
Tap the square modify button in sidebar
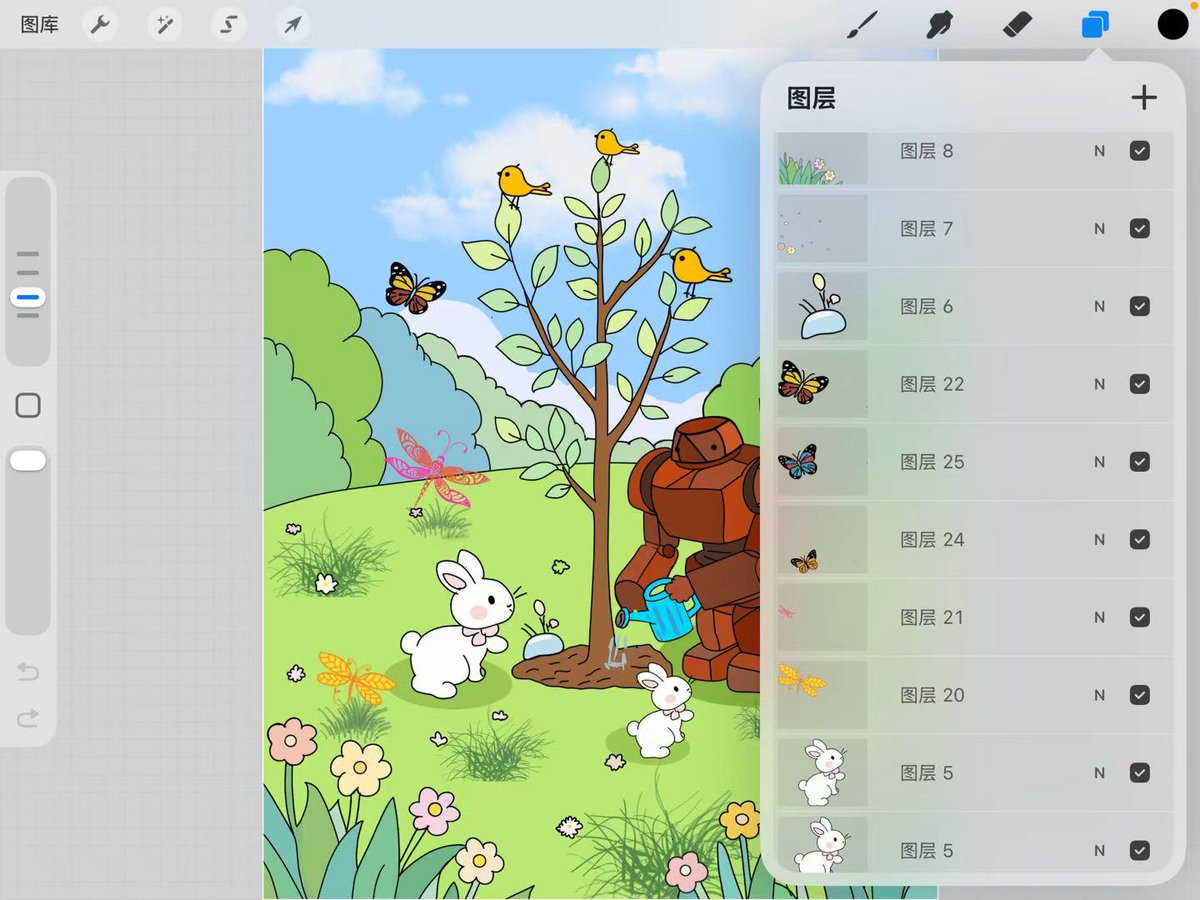click(28, 405)
